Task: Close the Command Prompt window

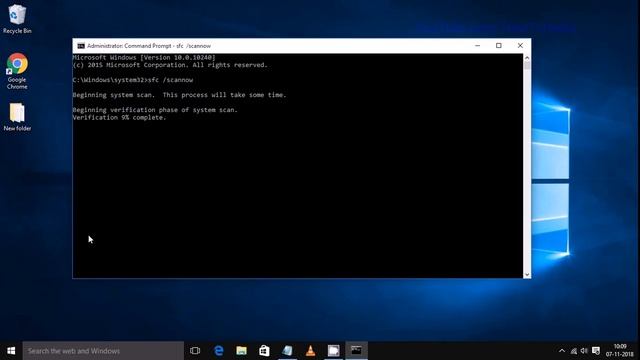Action: point(520,46)
